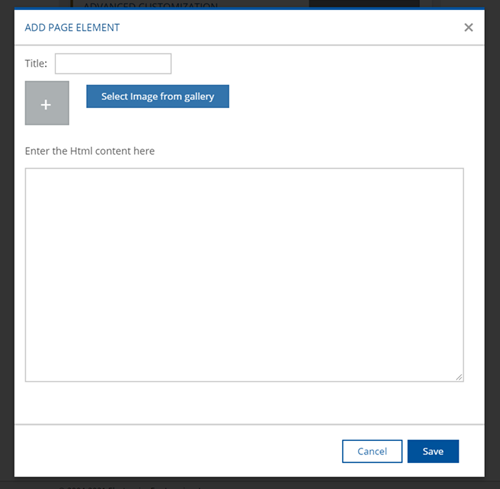This screenshot has height=489, width=500.
Task: Click the Title: label
Action: click(36, 63)
